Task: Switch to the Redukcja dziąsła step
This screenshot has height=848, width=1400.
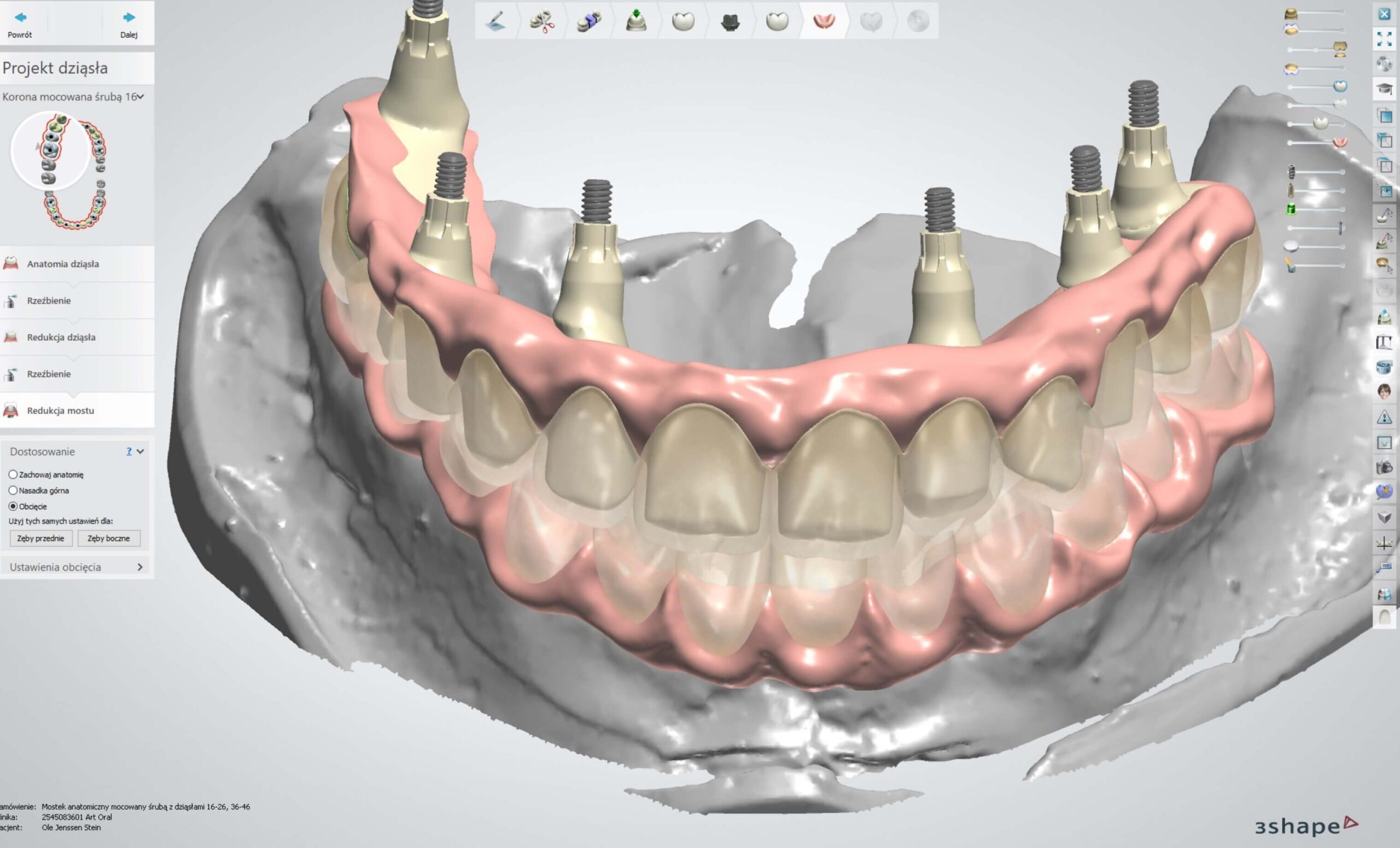Action: coord(61,337)
